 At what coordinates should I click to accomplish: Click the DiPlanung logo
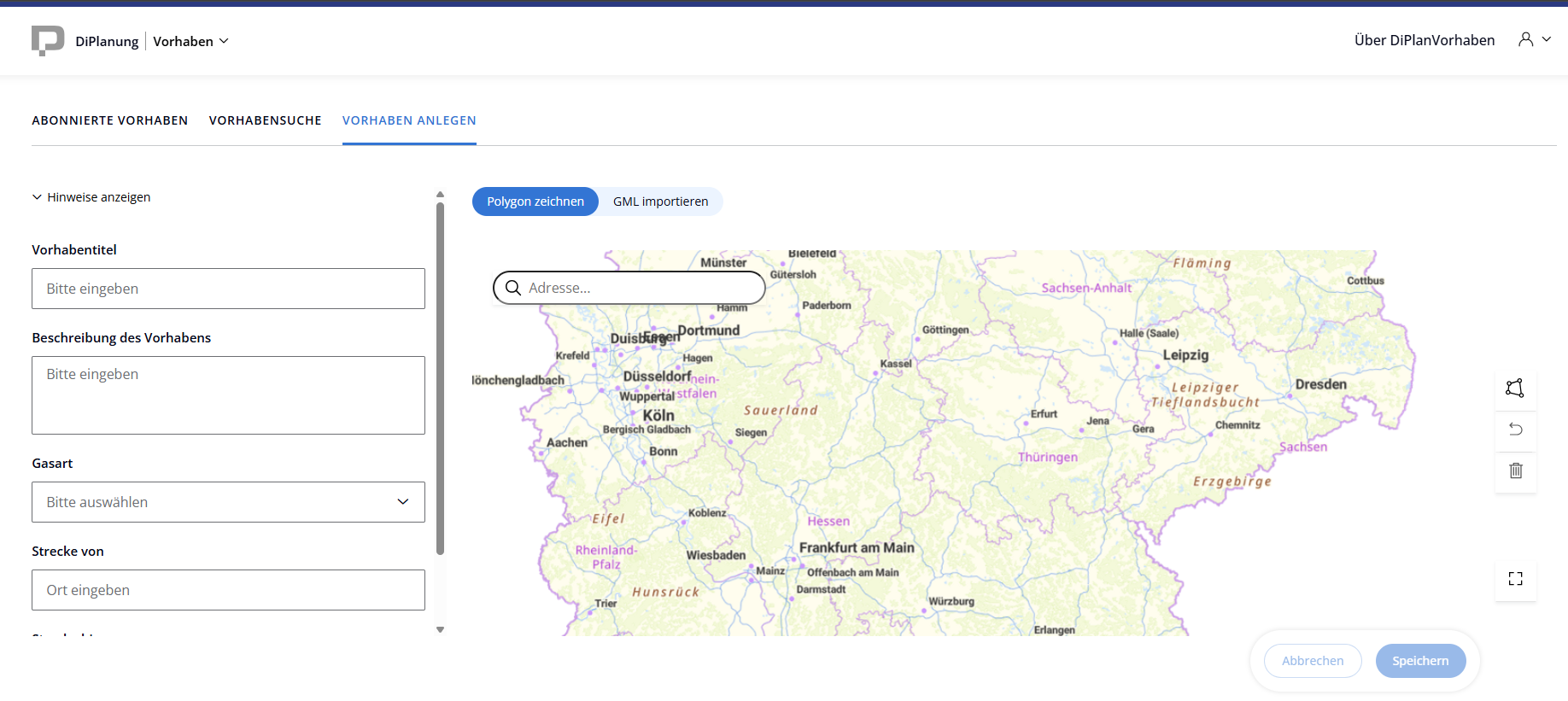[x=48, y=40]
